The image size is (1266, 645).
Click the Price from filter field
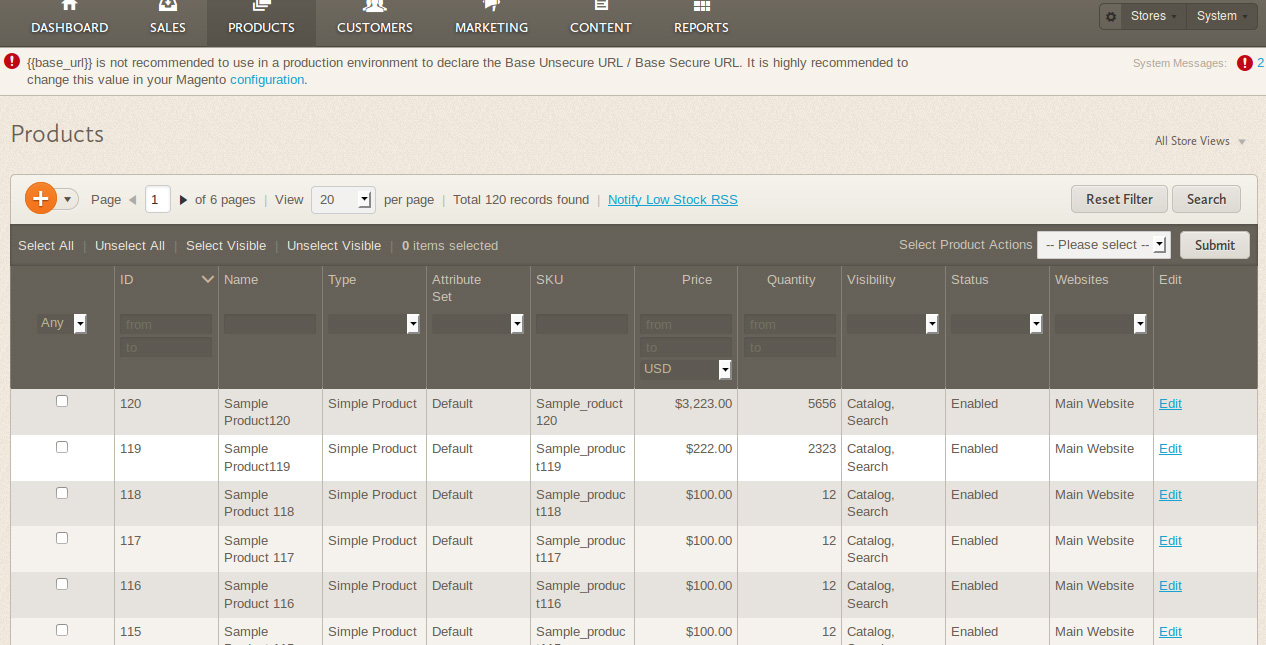pos(686,324)
